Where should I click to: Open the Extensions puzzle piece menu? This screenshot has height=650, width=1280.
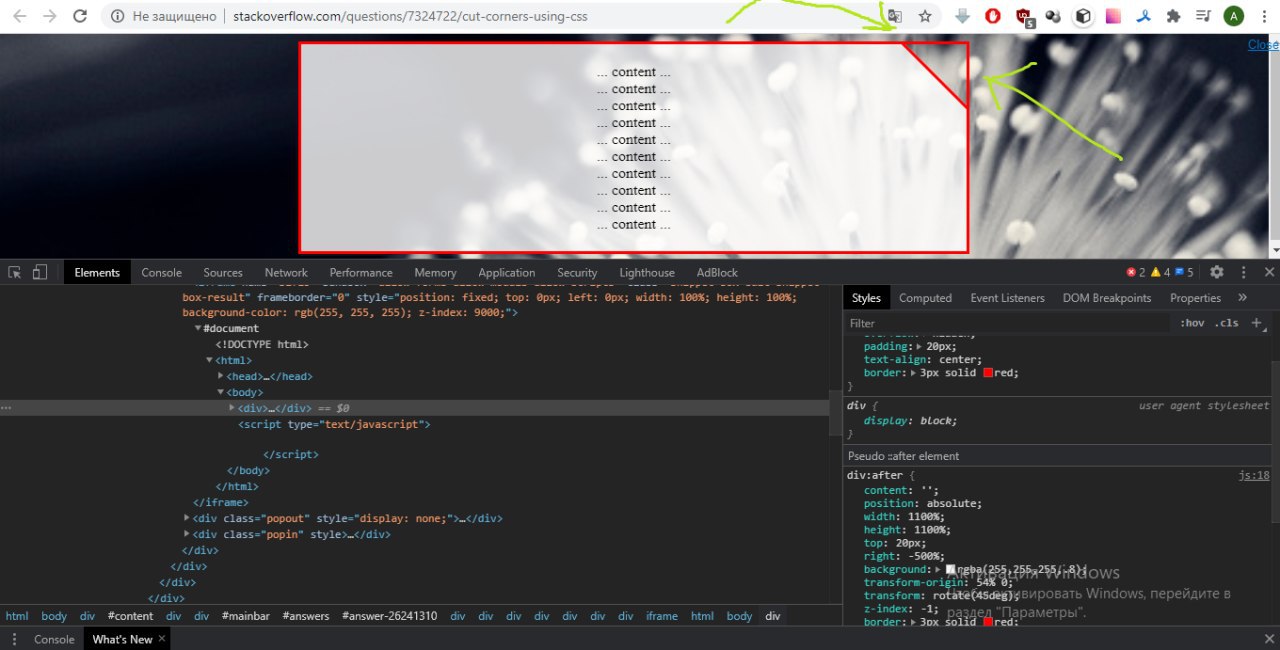point(1174,16)
